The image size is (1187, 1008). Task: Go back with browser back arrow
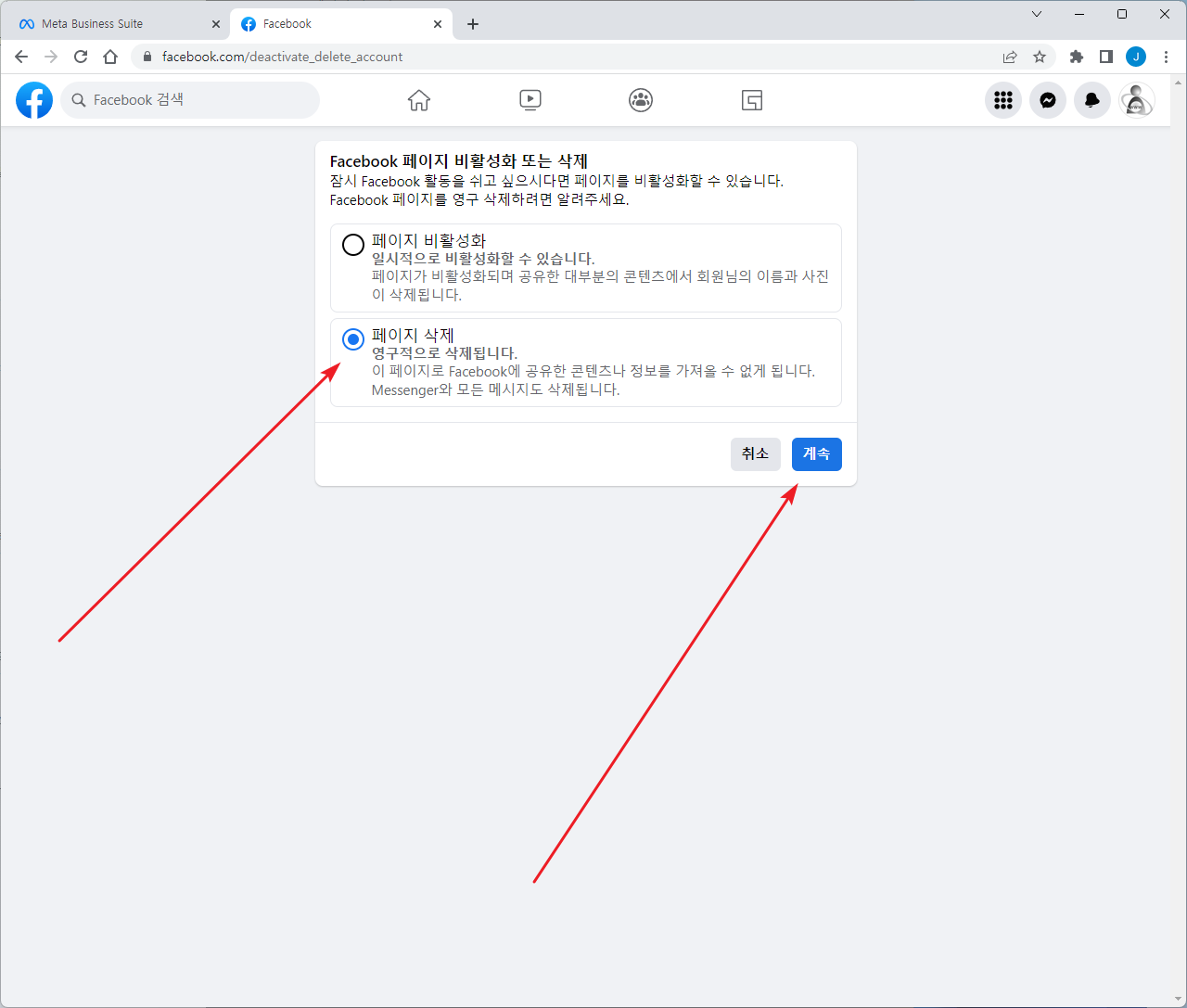[21, 57]
